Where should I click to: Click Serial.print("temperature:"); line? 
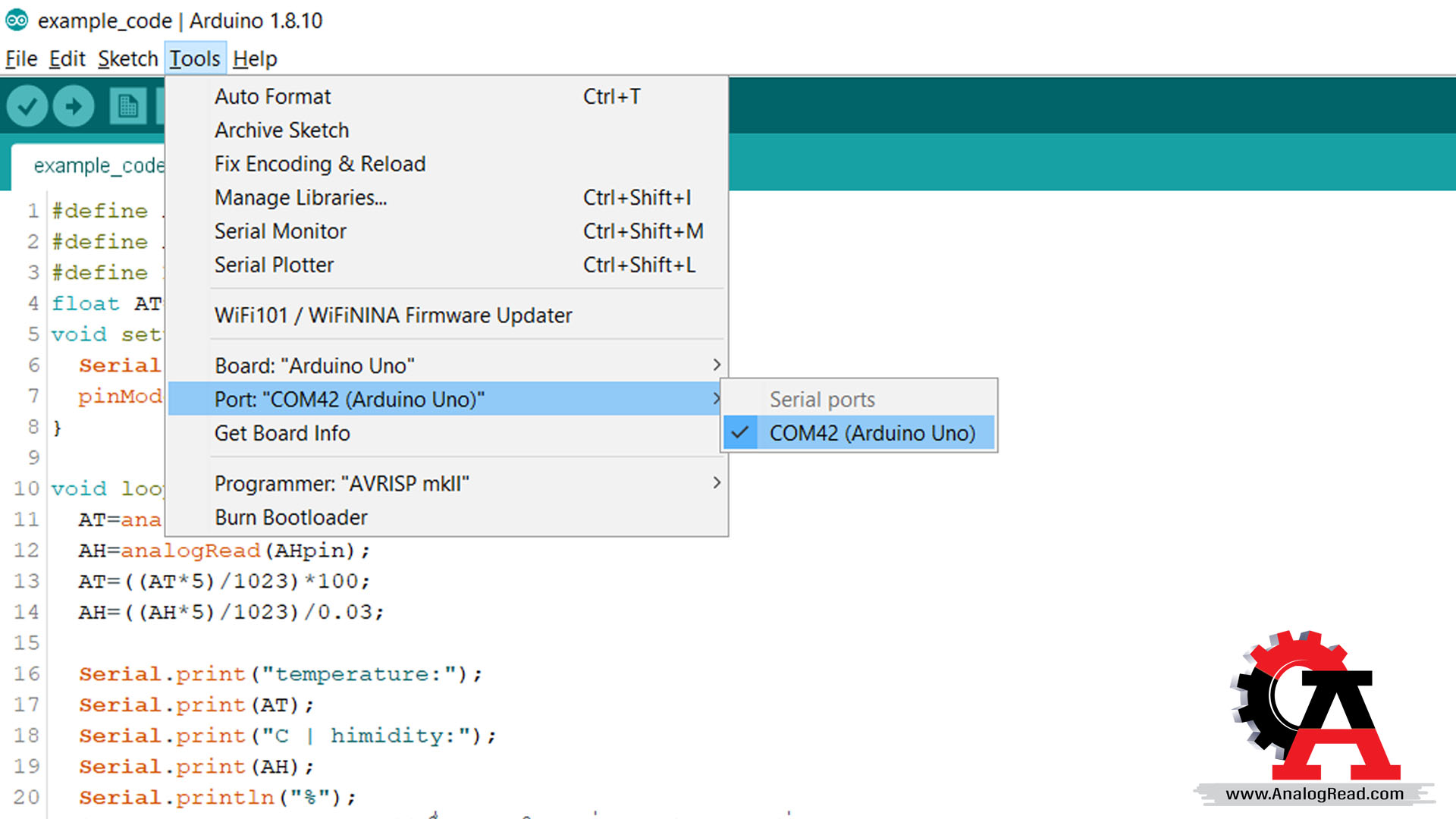pyautogui.click(x=281, y=674)
